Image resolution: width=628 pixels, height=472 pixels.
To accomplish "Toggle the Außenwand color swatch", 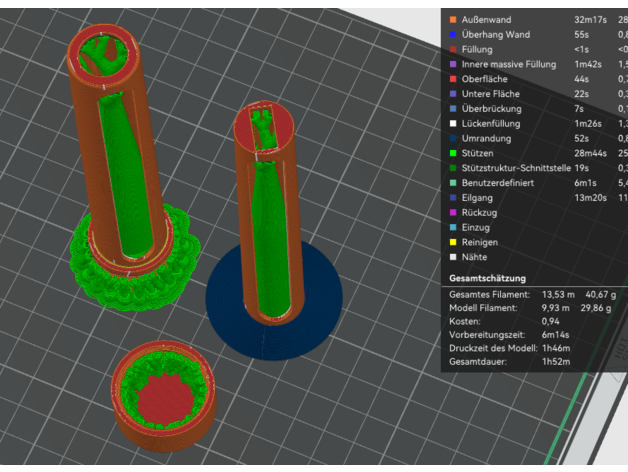I will tap(454, 19).
